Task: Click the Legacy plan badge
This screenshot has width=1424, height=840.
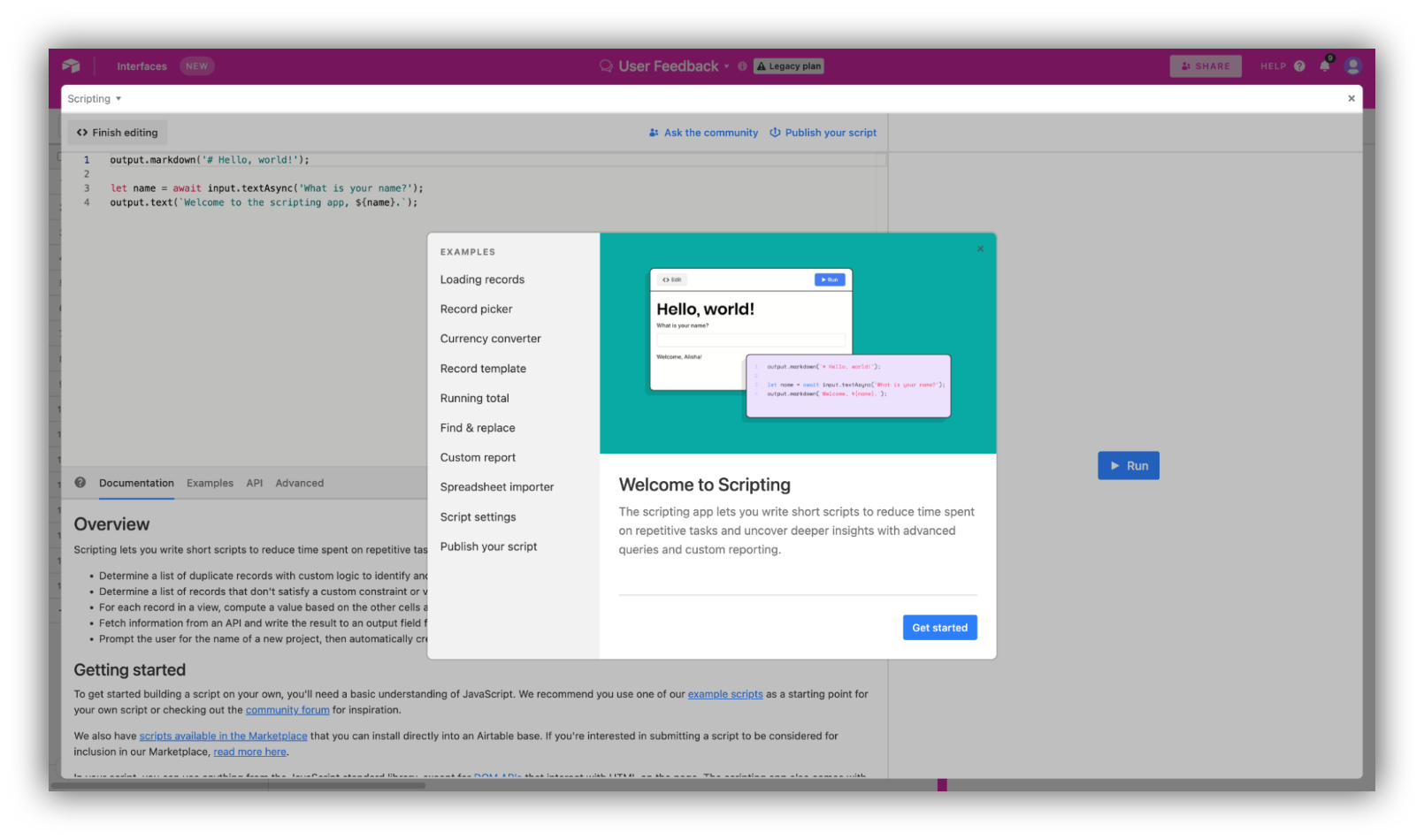Action: [x=789, y=66]
